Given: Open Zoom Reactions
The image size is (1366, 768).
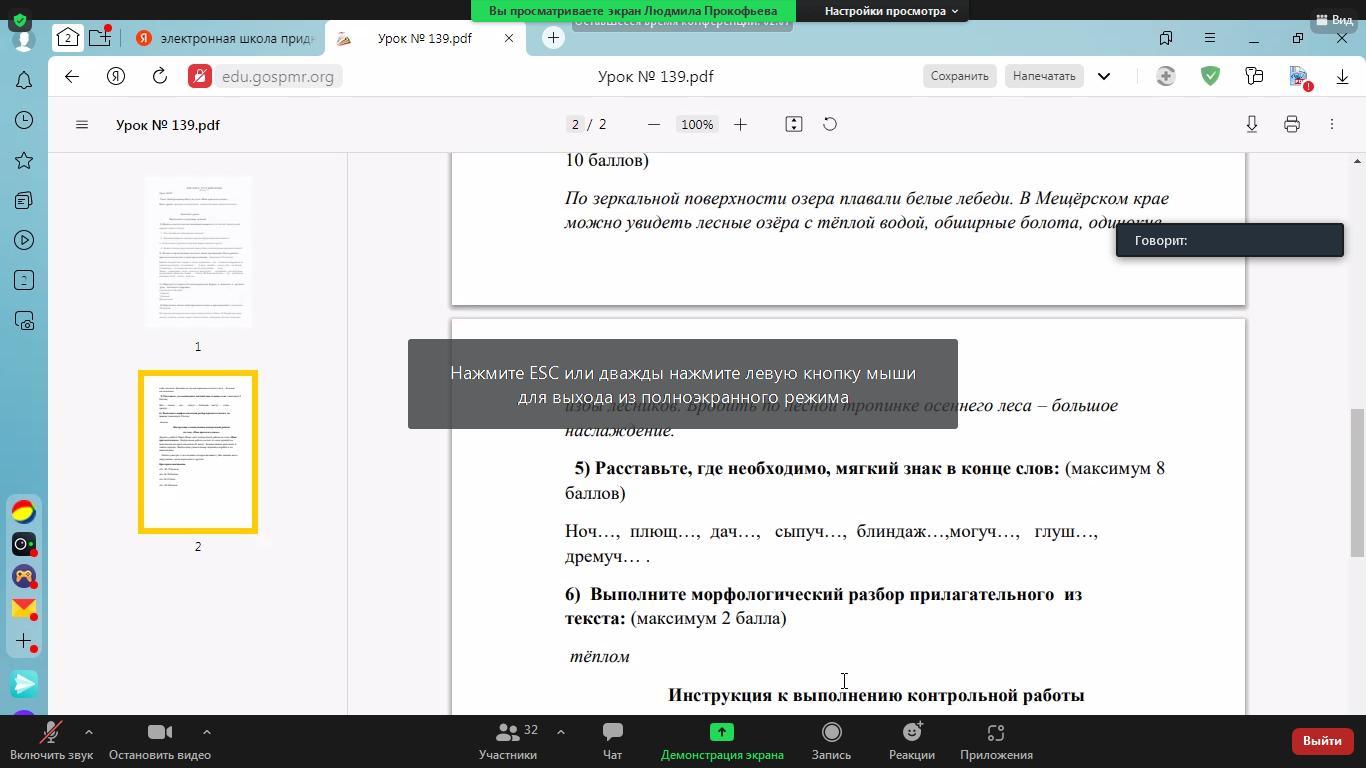Looking at the screenshot, I should tap(912, 741).
